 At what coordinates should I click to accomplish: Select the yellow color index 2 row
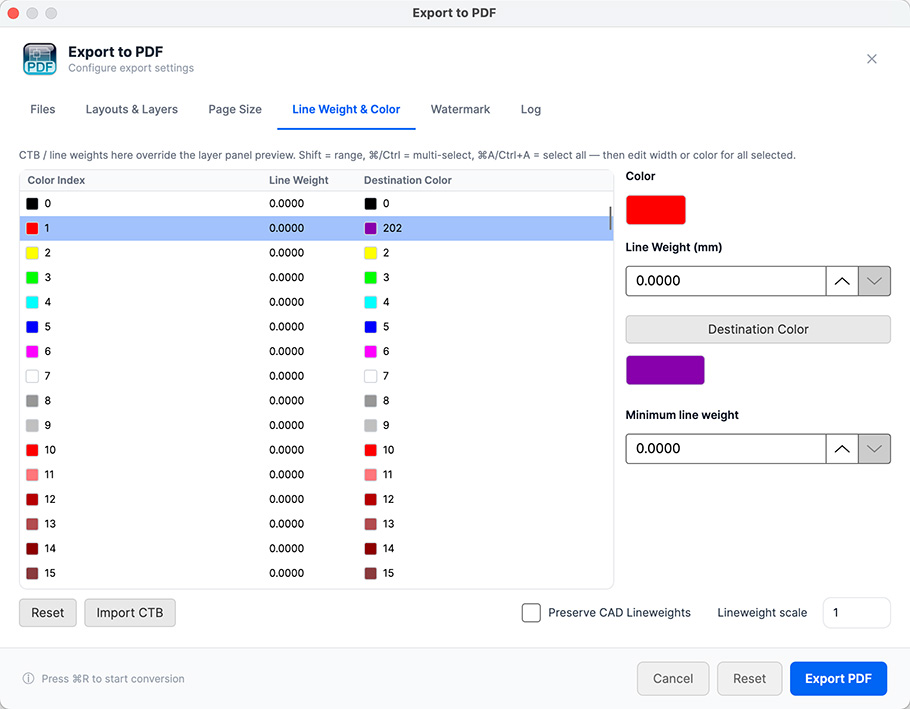click(316, 253)
